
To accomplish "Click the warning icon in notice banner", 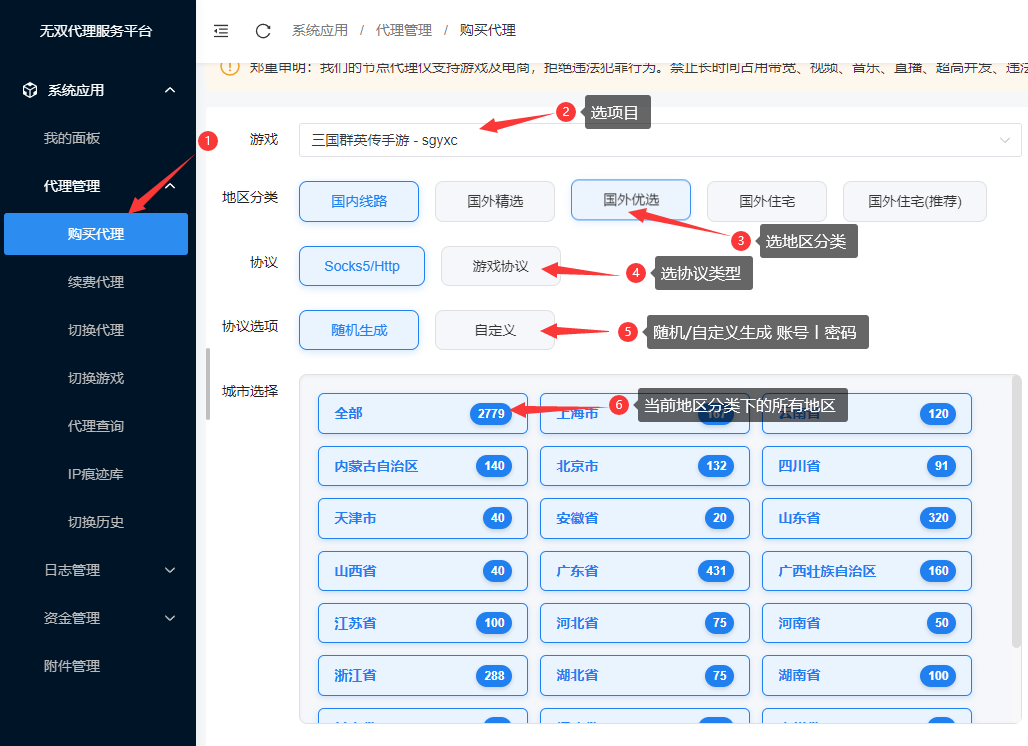I will click(x=230, y=67).
